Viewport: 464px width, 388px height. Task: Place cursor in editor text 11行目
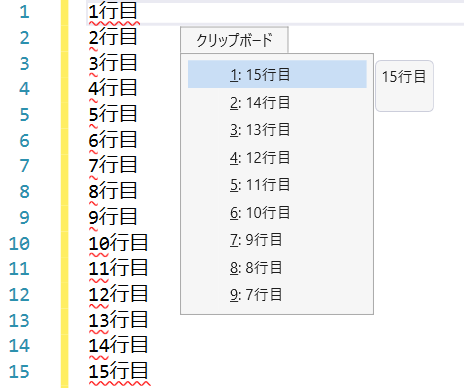(118, 268)
